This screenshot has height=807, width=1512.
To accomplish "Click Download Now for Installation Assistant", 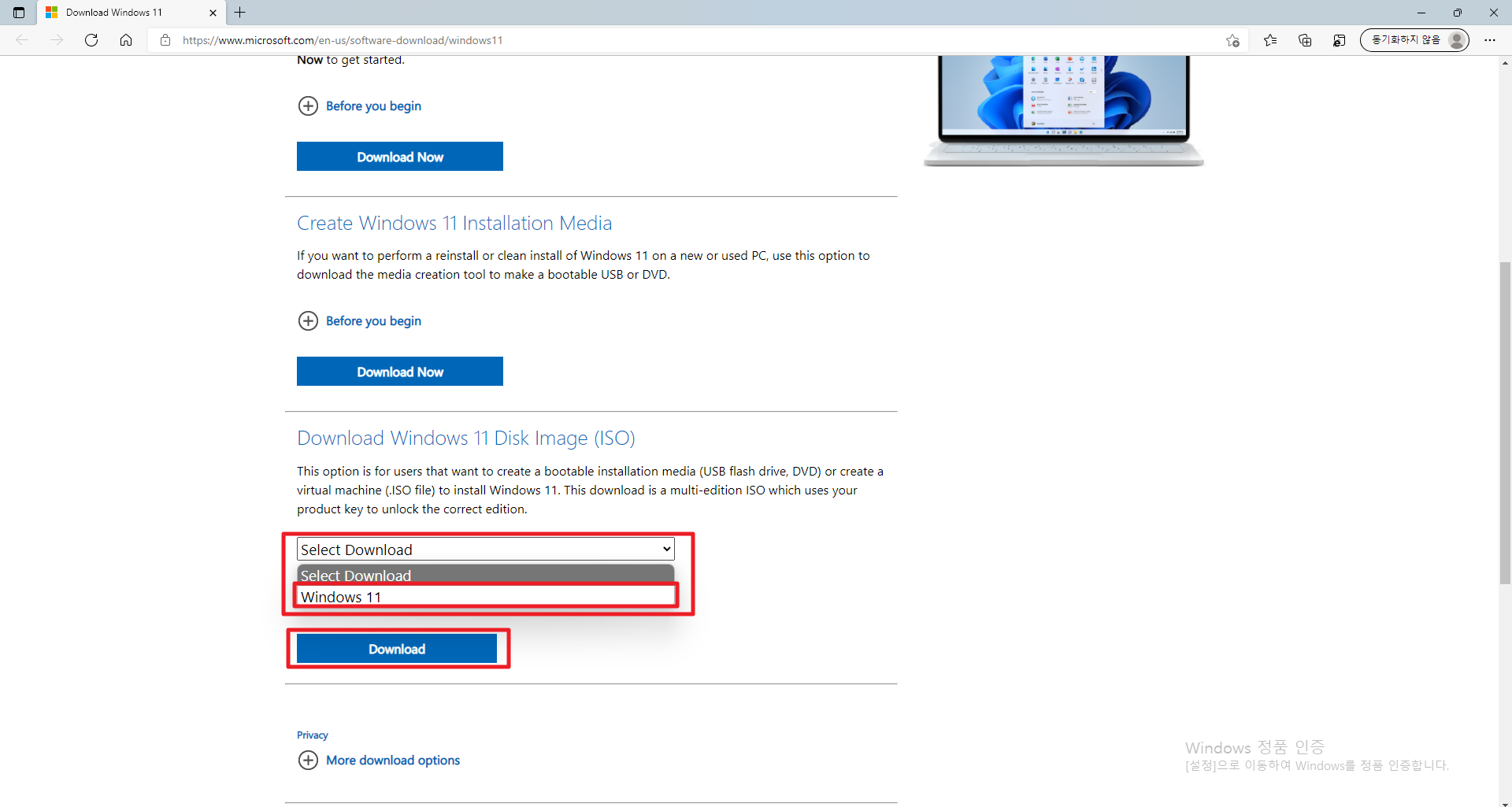I will click(400, 157).
